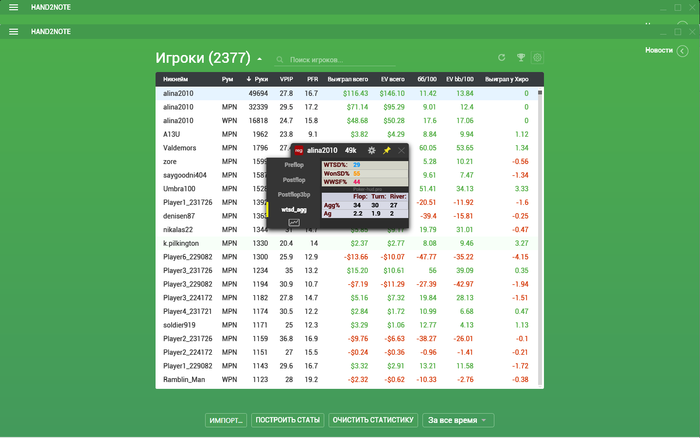Sort by Выиграл у Хиро column header

click(x=507, y=79)
